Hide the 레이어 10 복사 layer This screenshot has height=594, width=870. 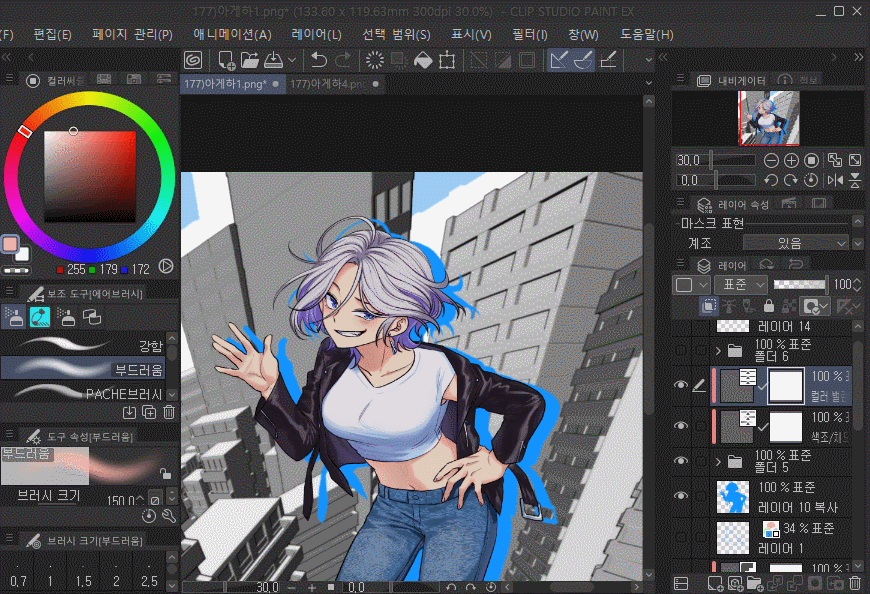point(680,496)
